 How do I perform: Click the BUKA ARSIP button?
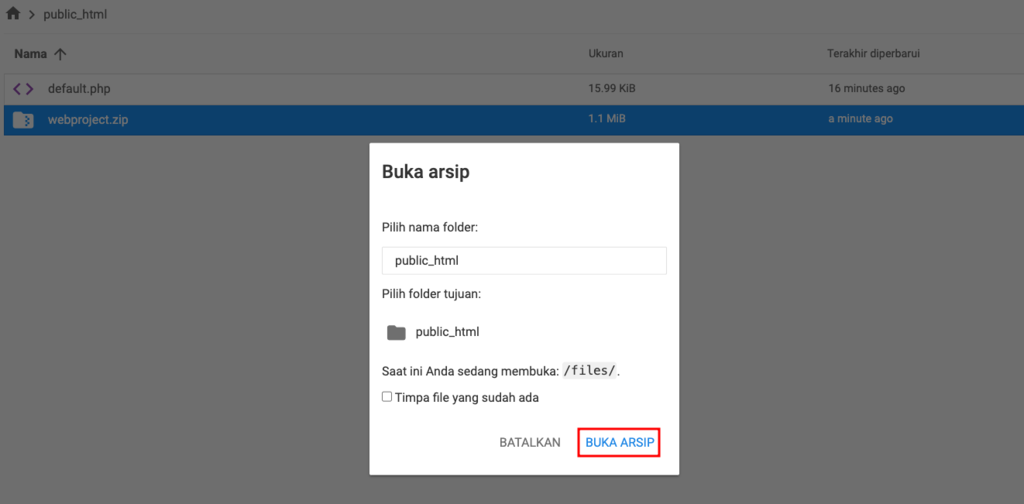(x=619, y=443)
